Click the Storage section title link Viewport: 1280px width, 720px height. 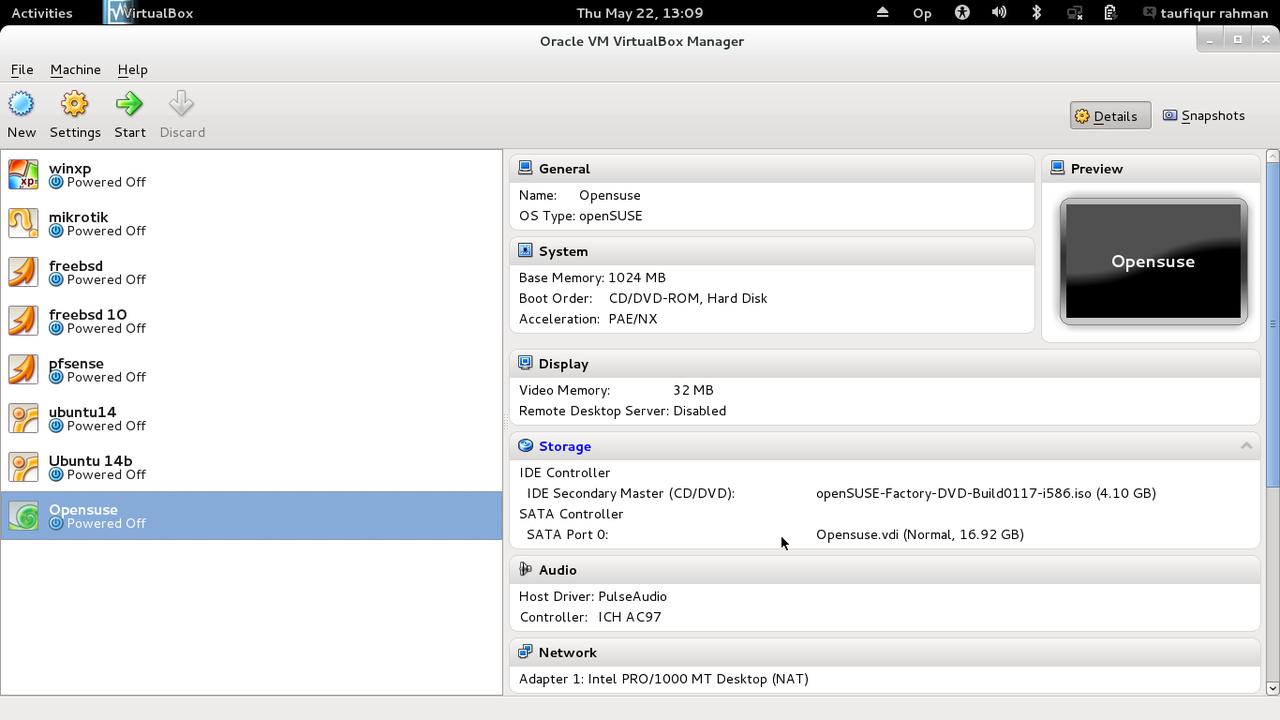point(564,446)
